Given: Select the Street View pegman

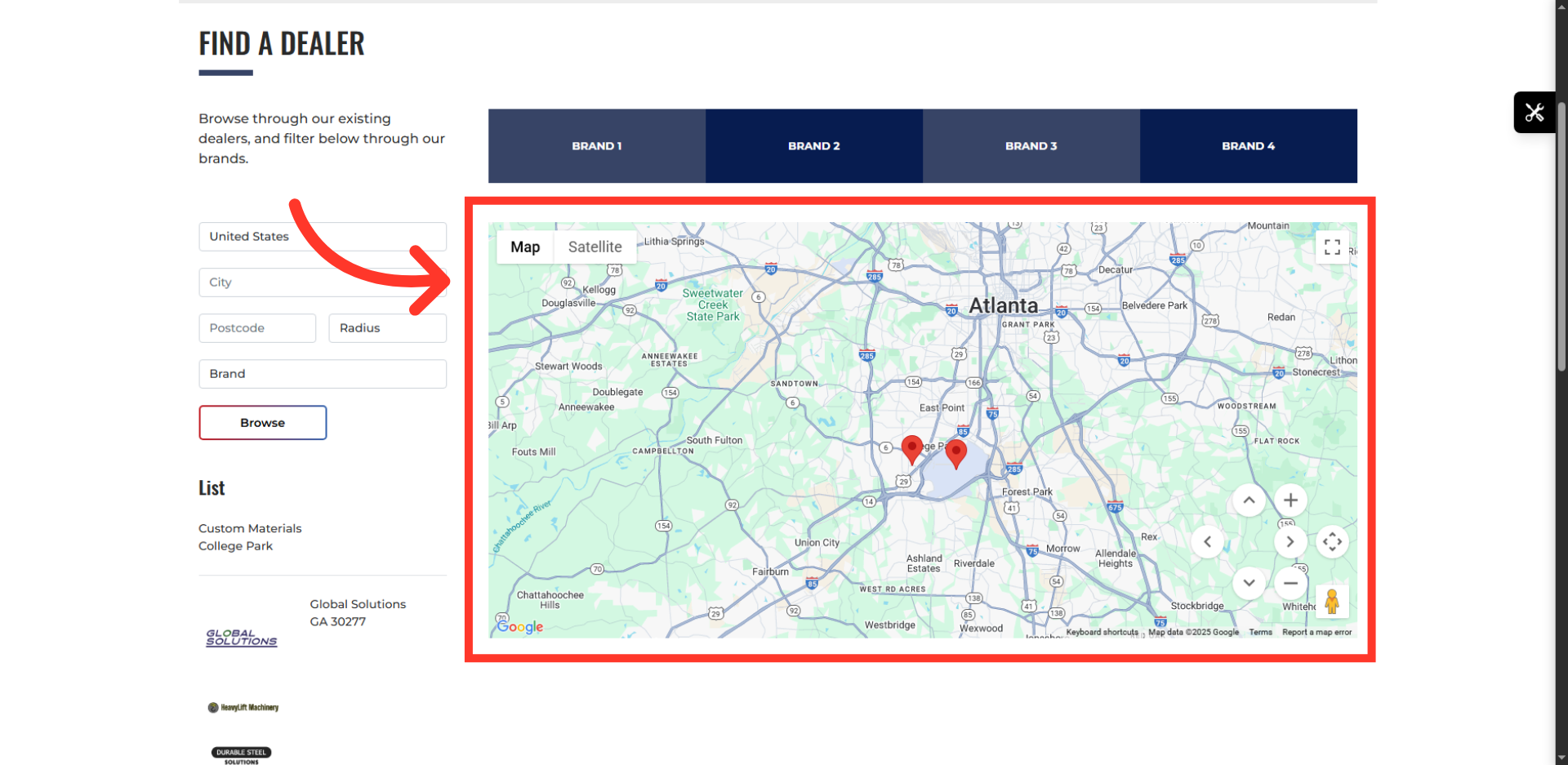Looking at the screenshot, I should click(1332, 602).
